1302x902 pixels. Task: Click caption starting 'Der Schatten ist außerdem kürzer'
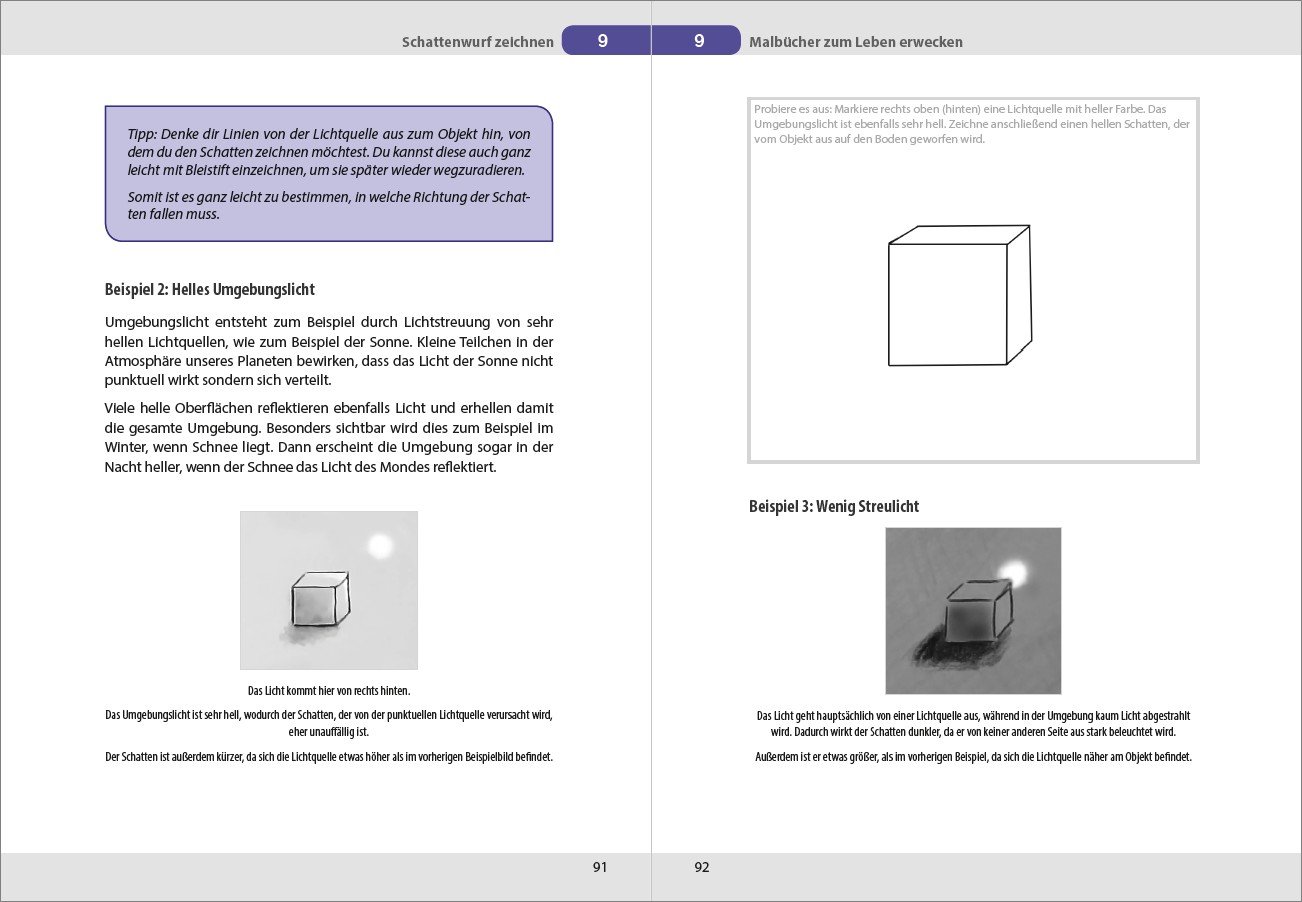click(329, 757)
